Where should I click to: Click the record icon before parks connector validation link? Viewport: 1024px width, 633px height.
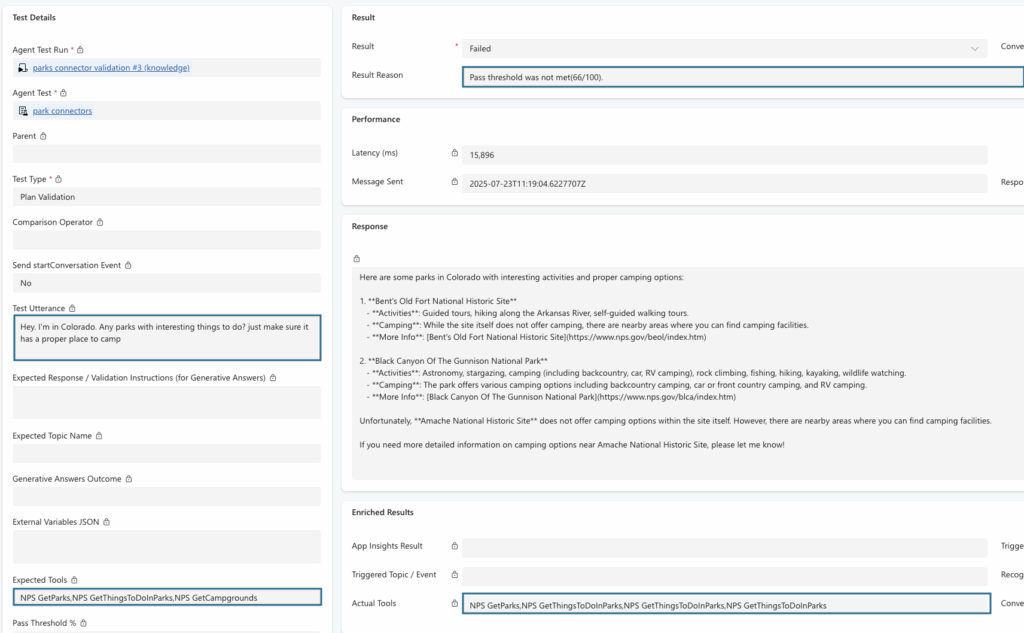click(x=23, y=68)
